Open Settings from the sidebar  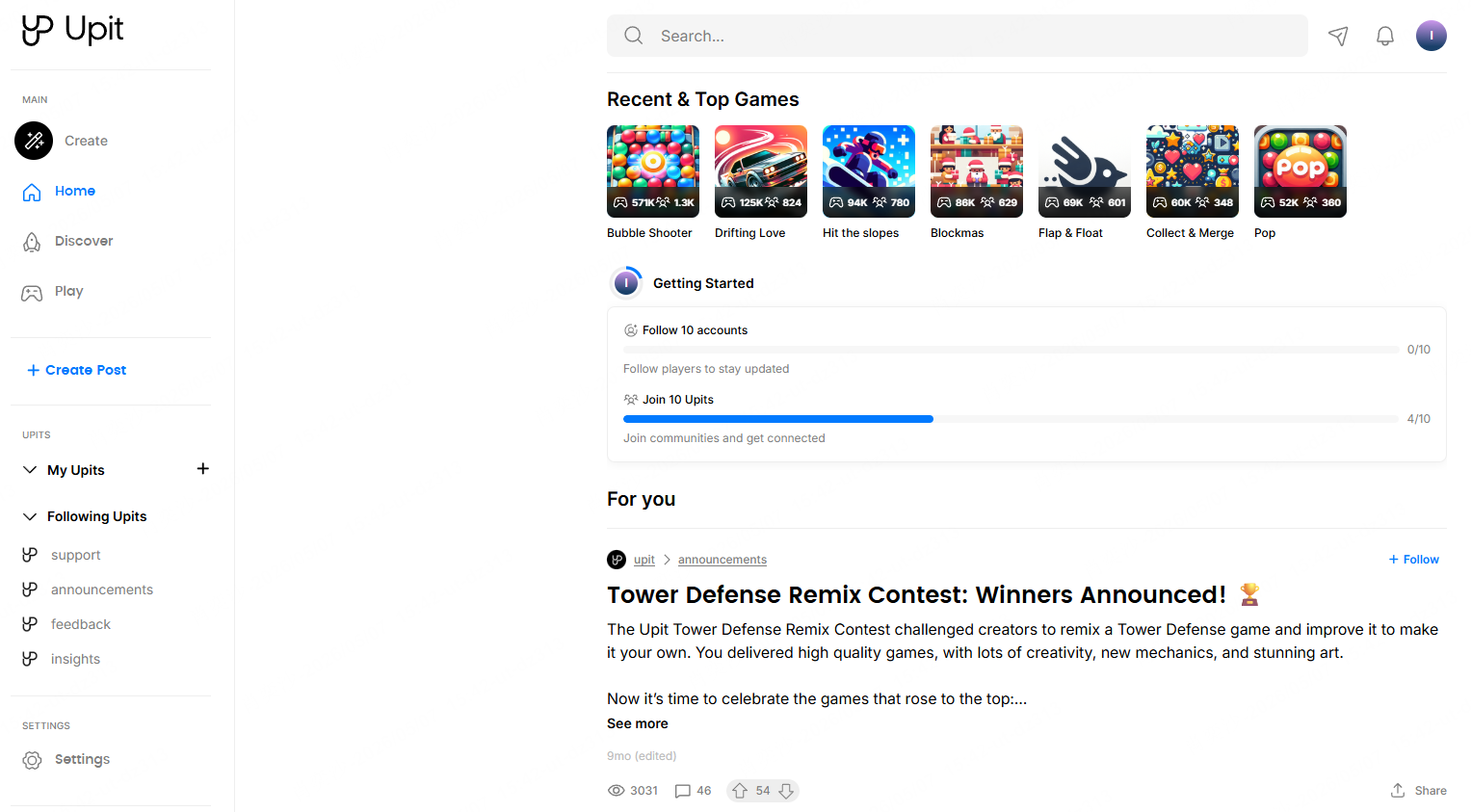coord(82,759)
